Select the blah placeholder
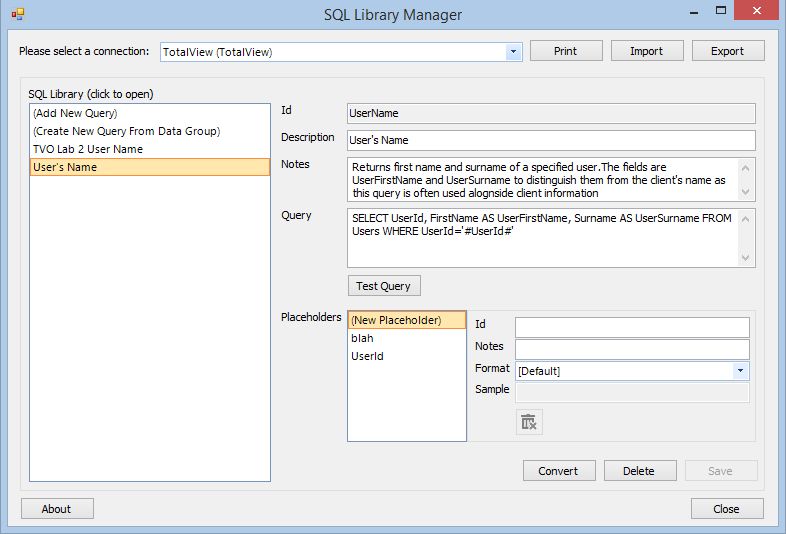The width and height of the screenshot is (786, 534). pyautogui.click(x=407, y=338)
